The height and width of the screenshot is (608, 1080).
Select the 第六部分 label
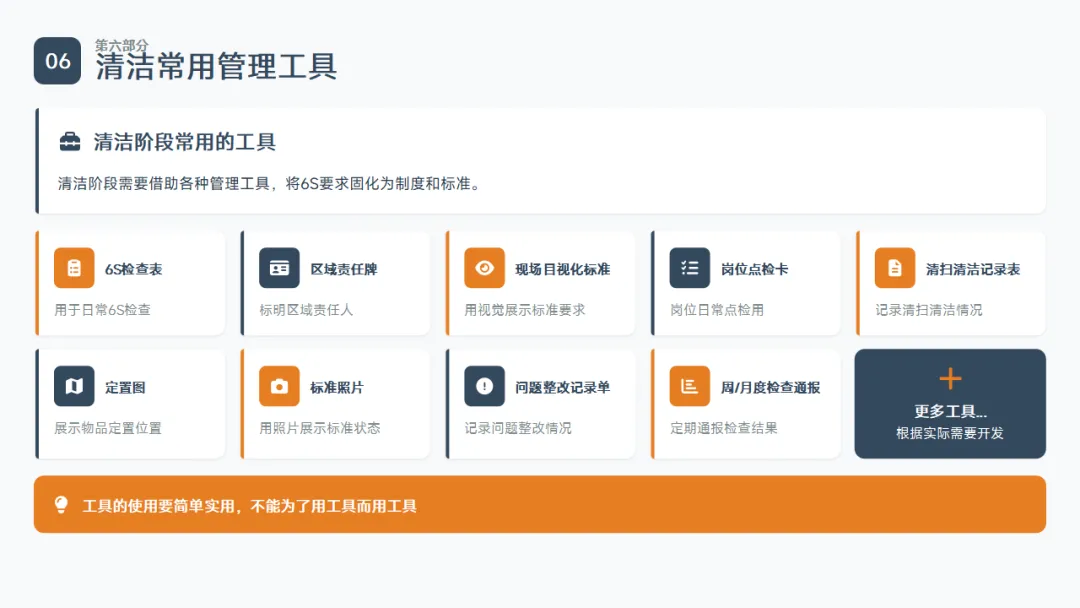click(x=121, y=45)
